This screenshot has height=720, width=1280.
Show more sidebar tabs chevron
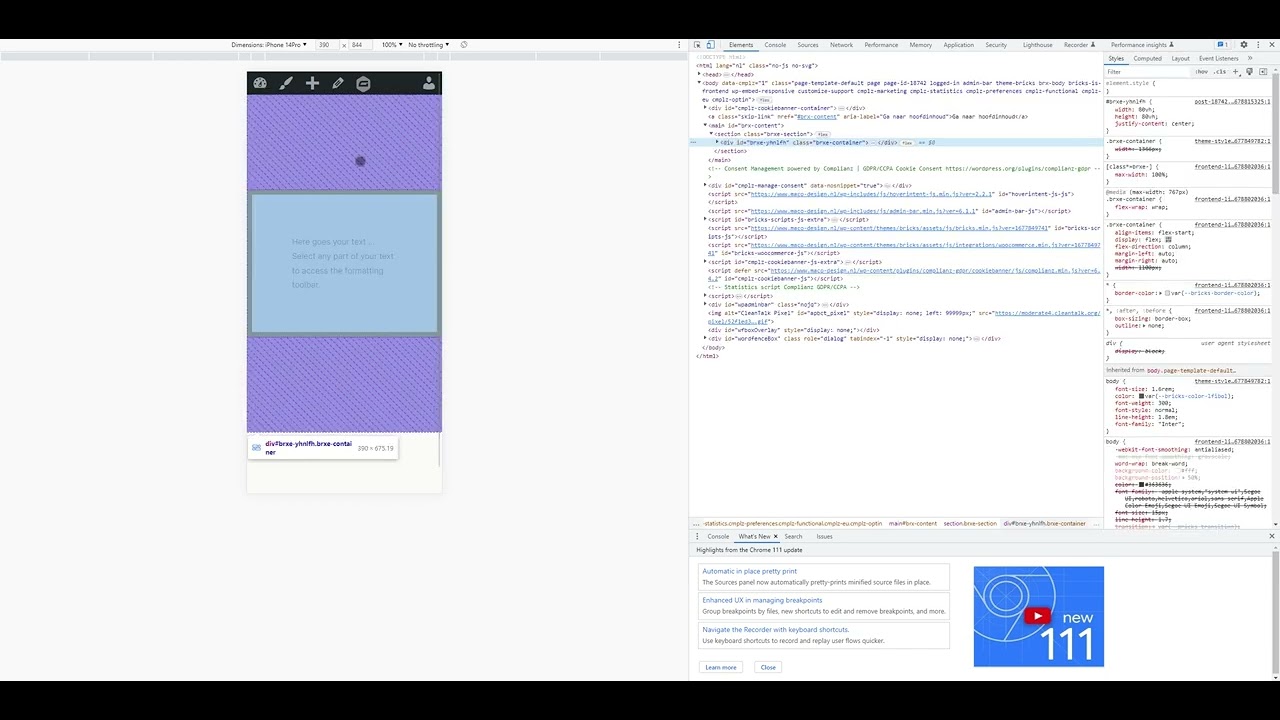point(1249,58)
